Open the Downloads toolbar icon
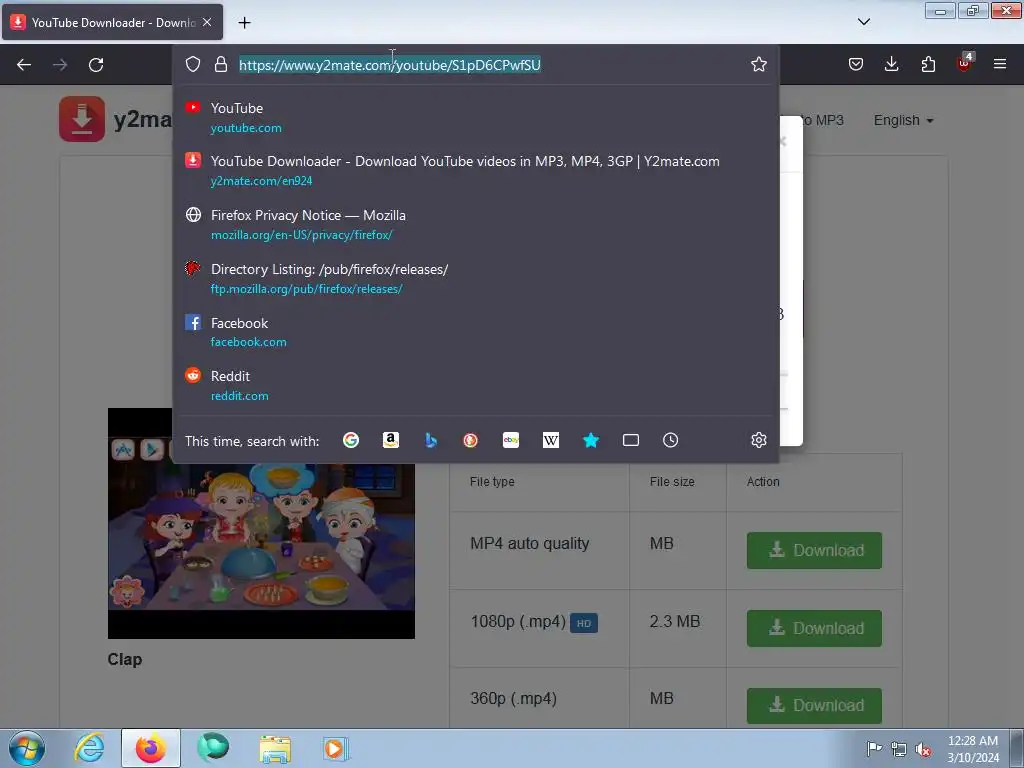 pyautogui.click(x=891, y=64)
